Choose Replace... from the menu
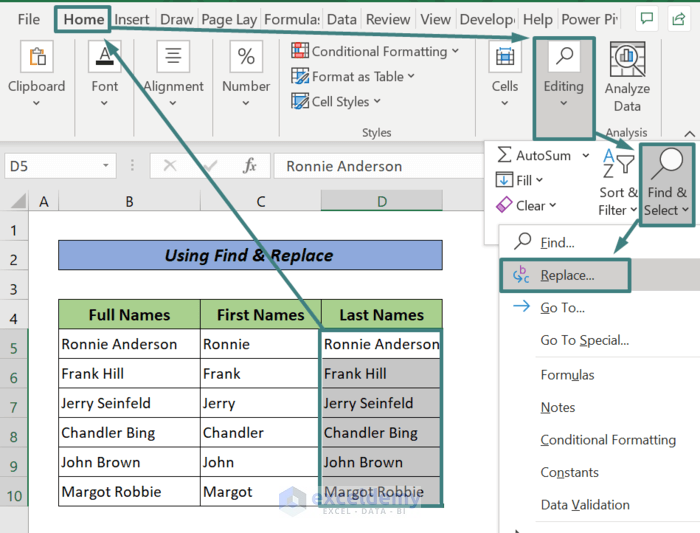The height and width of the screenshot is (533, 700). 566,275
